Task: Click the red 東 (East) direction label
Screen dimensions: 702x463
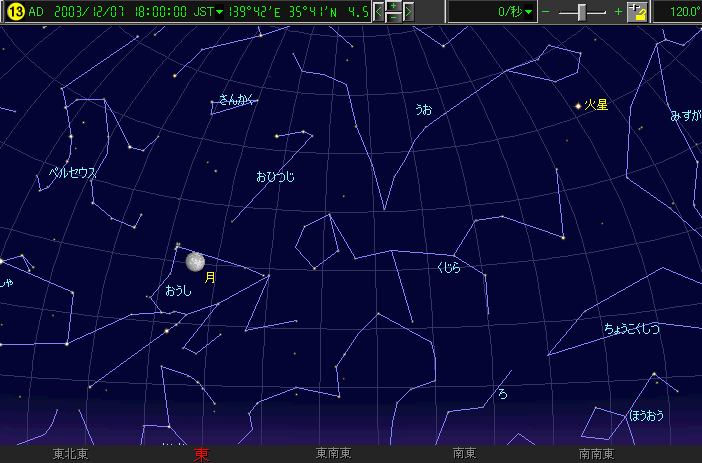Action: pyautogui.click(x=202, y=455)
